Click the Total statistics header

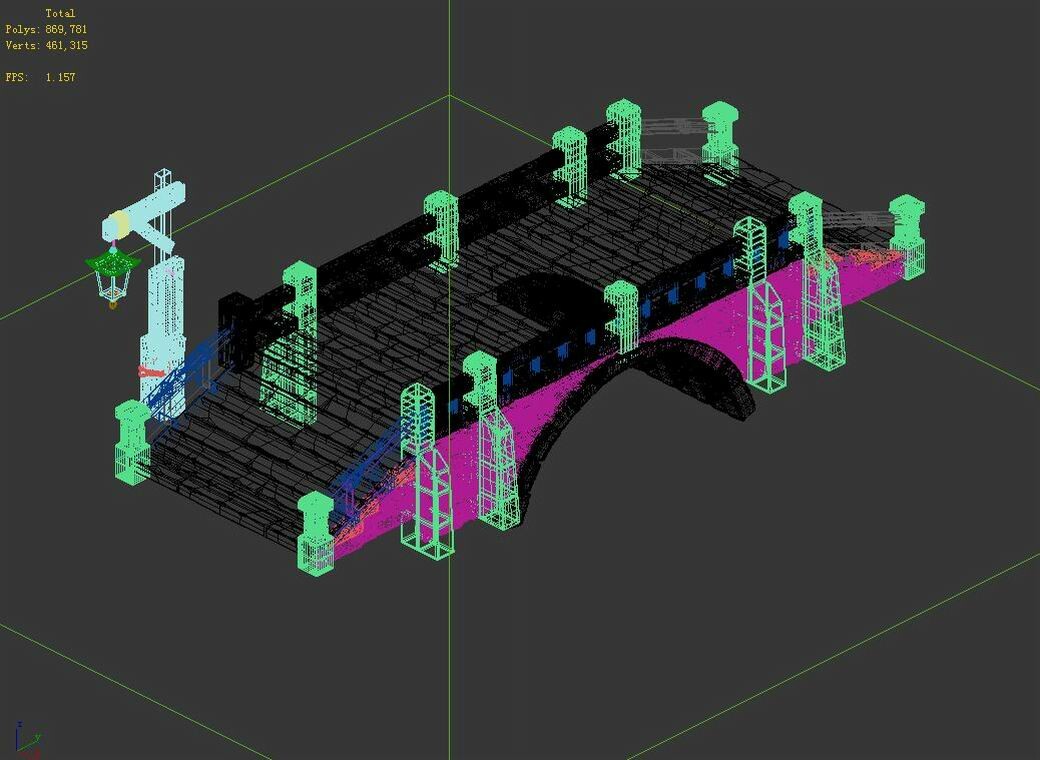[x=60, y=13]
